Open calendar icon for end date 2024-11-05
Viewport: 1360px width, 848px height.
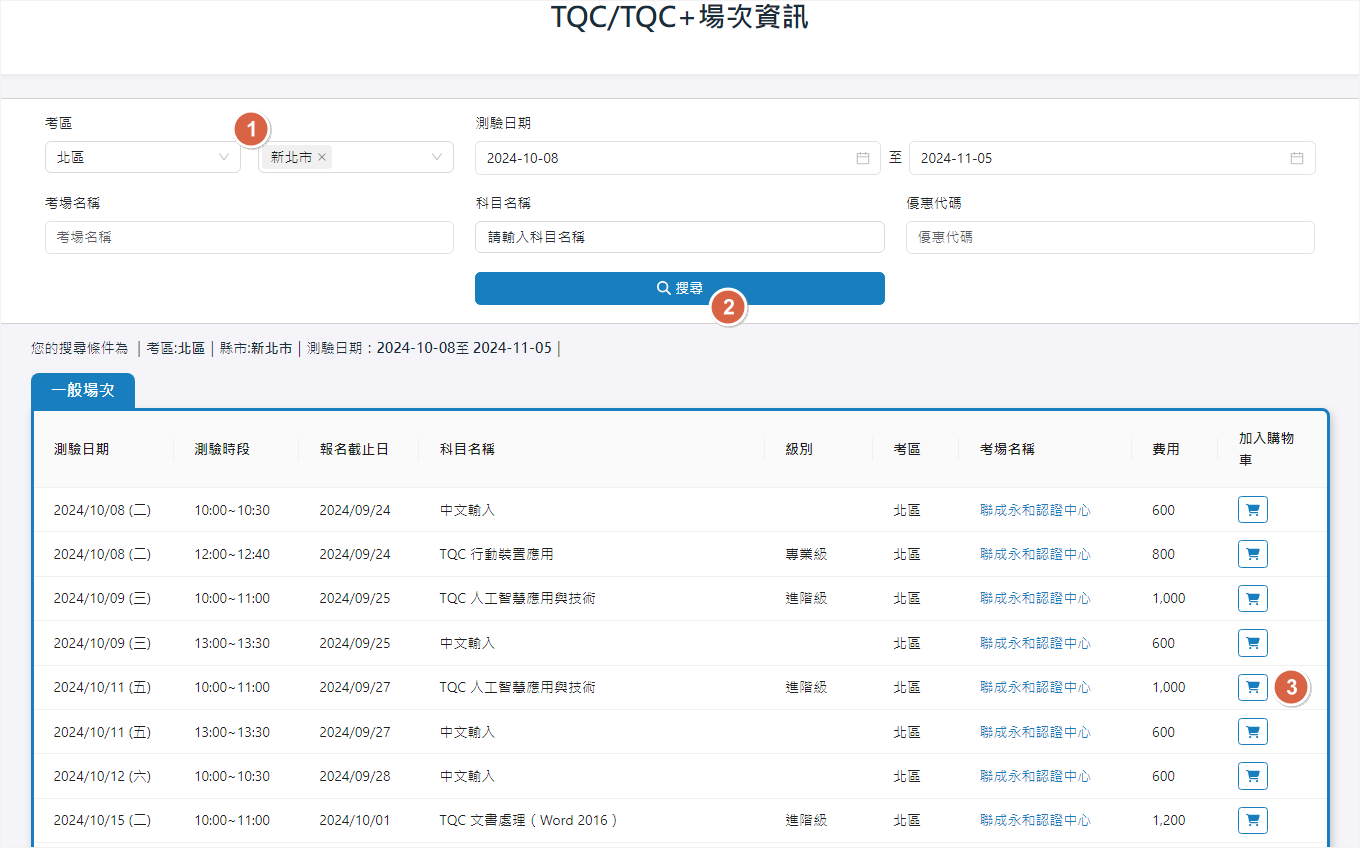coord(1297,158)
